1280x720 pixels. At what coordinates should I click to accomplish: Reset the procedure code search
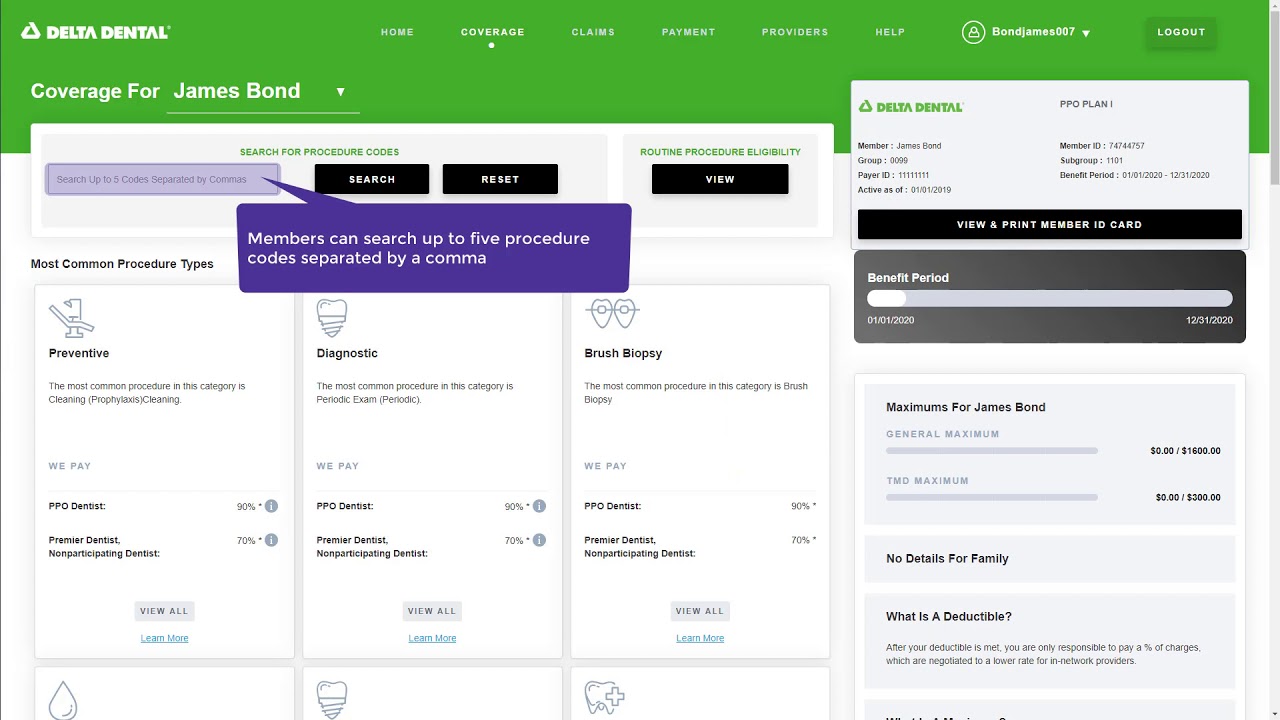(500, 179)
